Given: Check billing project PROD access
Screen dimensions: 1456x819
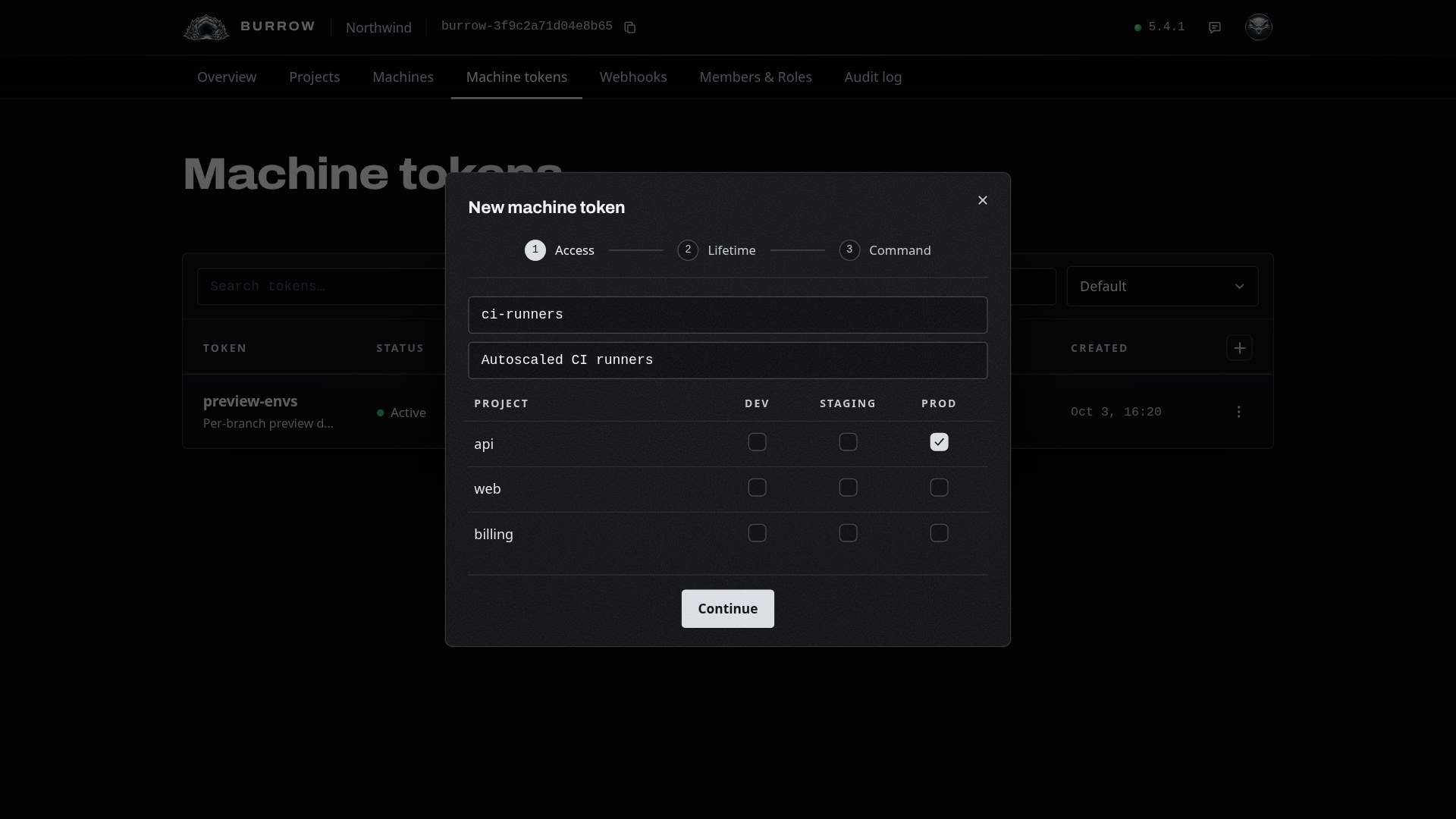Looking at the screenshot, I should (939, 533).
